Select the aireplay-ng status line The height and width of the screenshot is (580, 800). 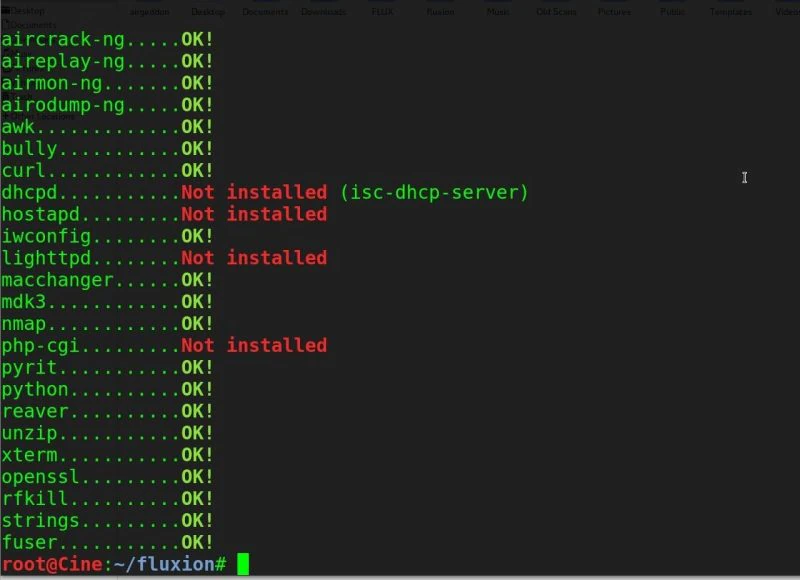[107, 62]
